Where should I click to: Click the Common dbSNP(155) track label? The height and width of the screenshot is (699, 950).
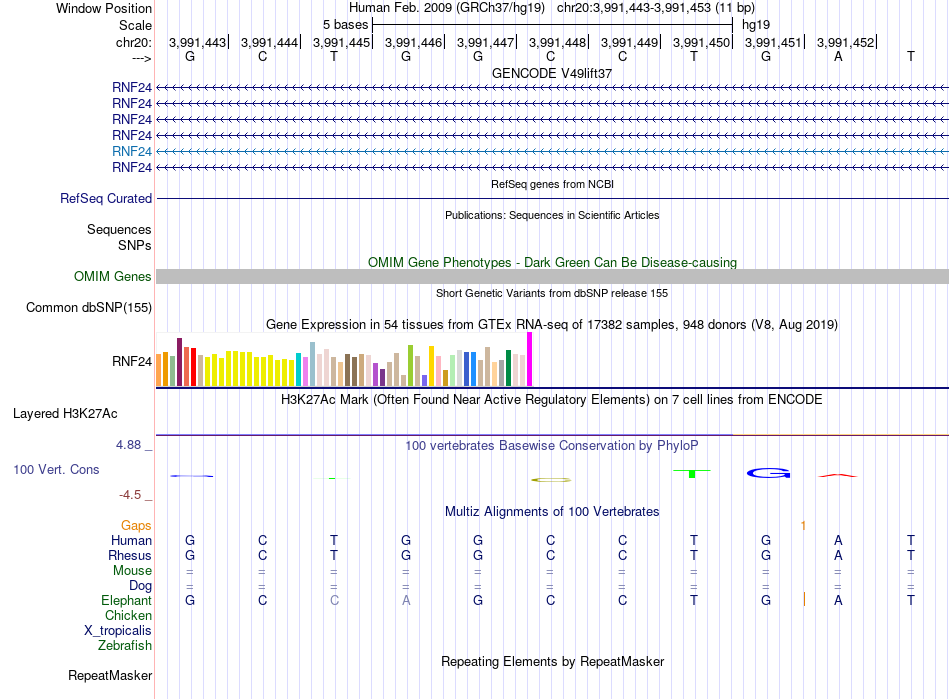coord(89,308)
